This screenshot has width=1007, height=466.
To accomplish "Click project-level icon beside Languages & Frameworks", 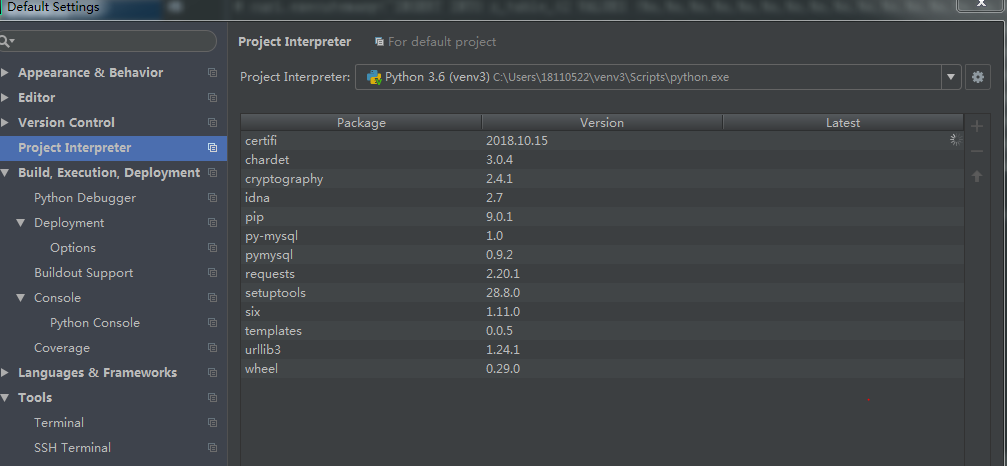I will pos(213,373).
